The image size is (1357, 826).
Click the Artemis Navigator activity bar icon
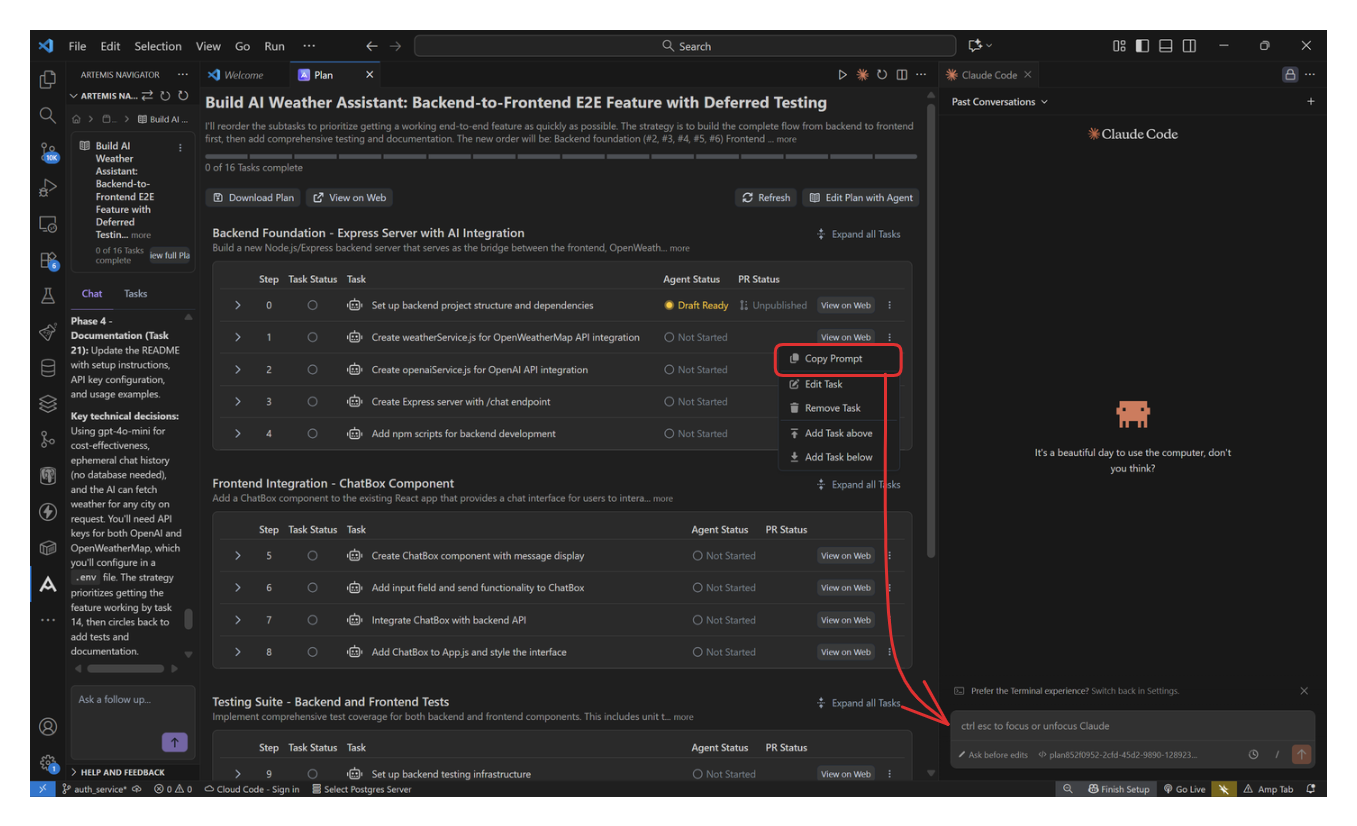(x=46, y=584)
